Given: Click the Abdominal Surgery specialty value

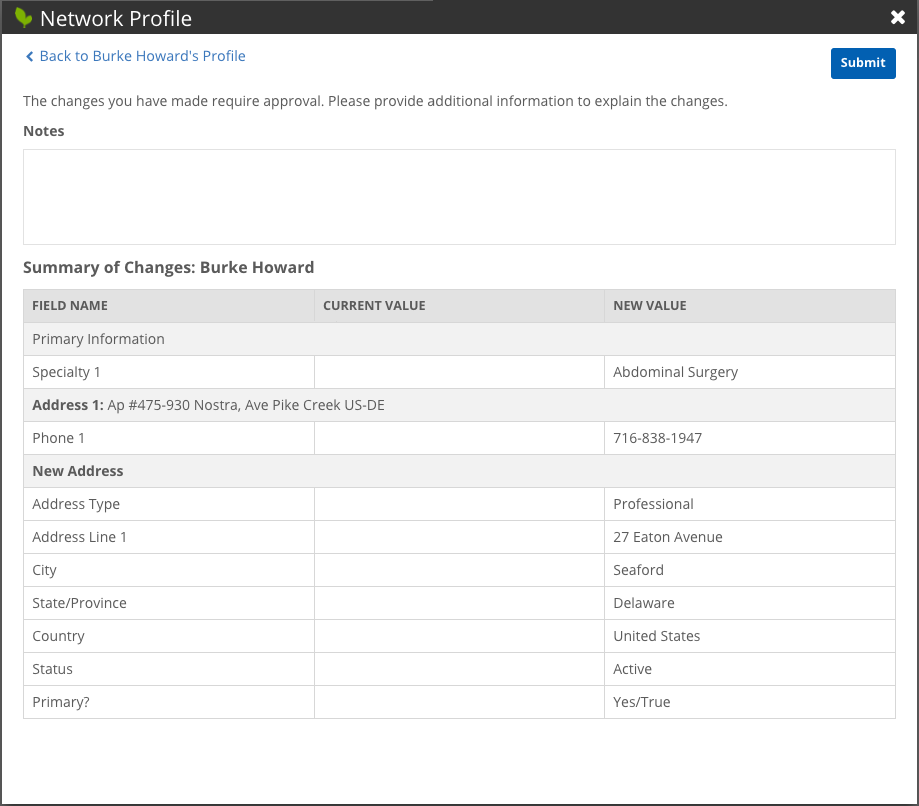Looking at the screenshot, I should (x=675, y=372).
